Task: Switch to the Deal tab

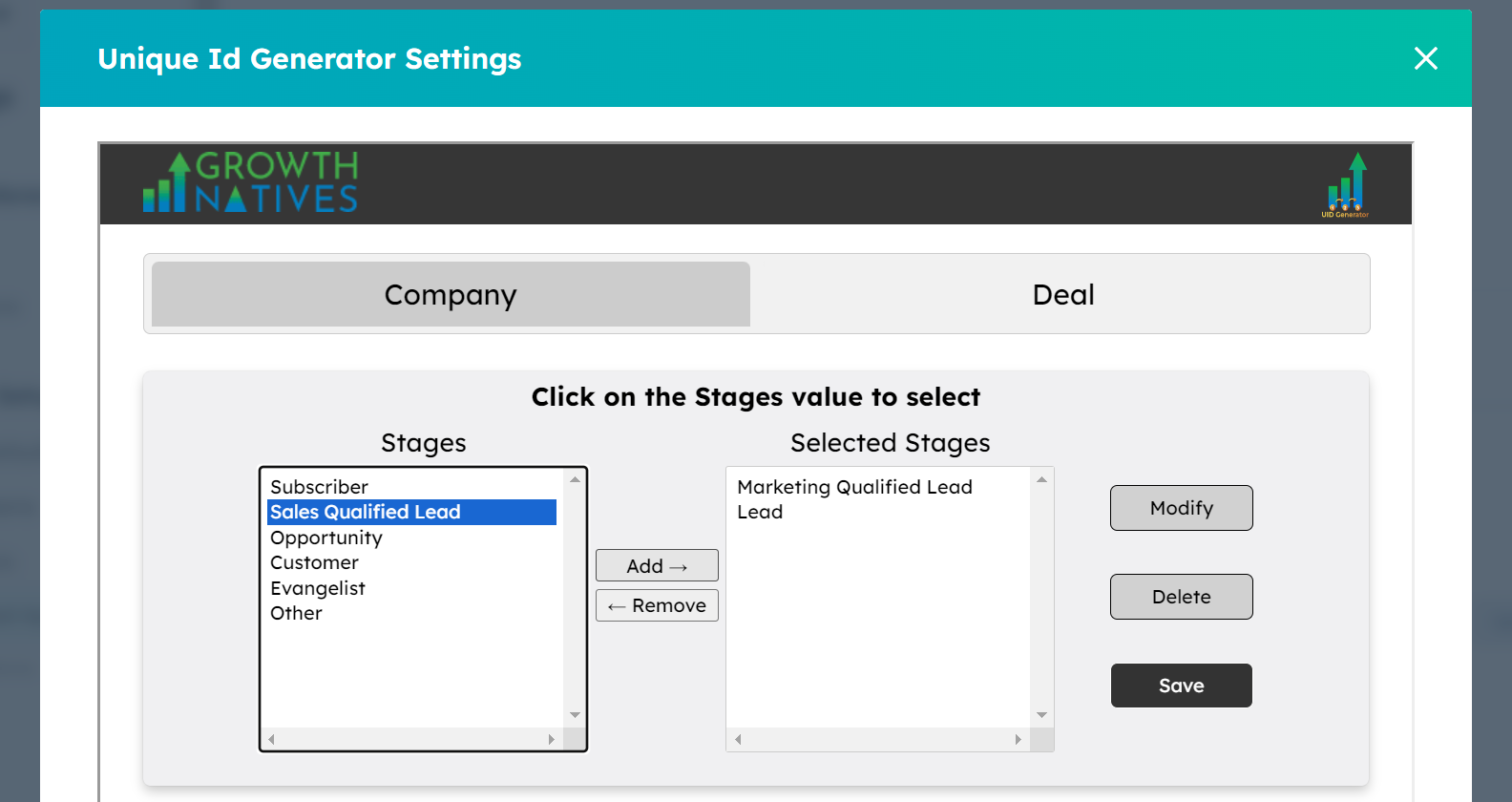Action: coord(1062,295)
